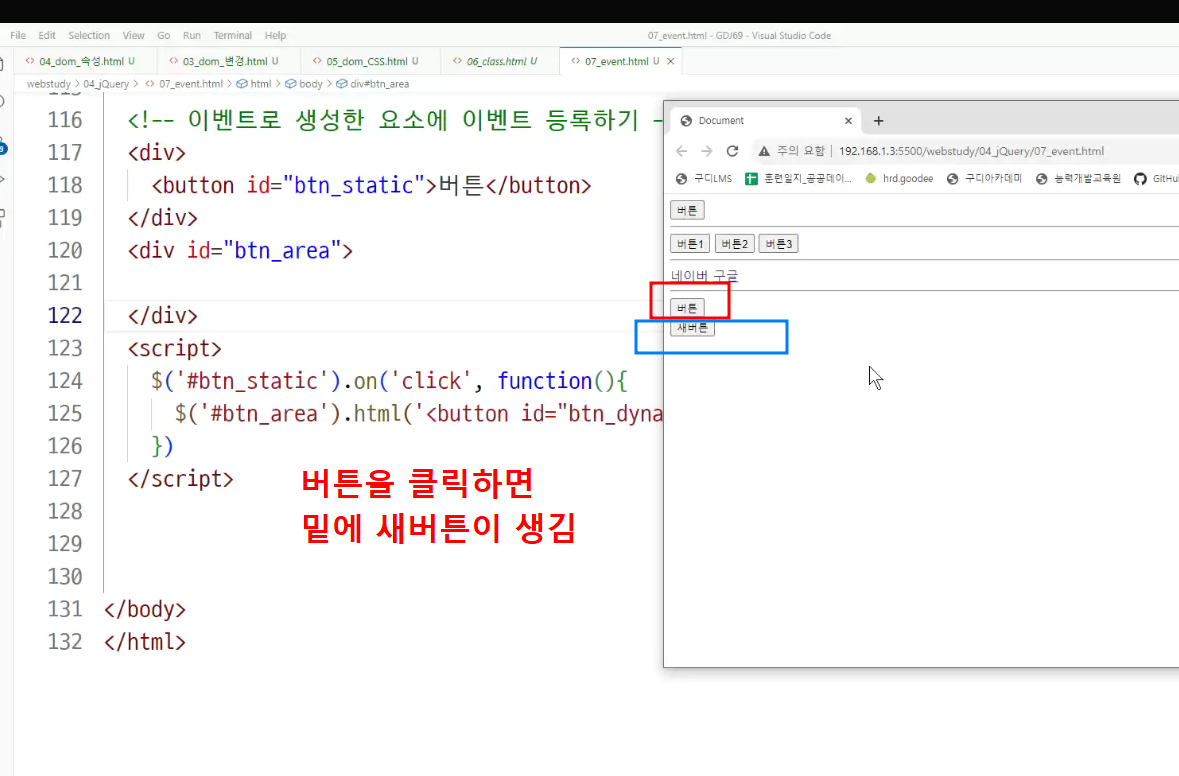Viewport: 1179px width, 776px height.
Task: Place cursor on the closing </body> tag
Action: coord(145,609)
